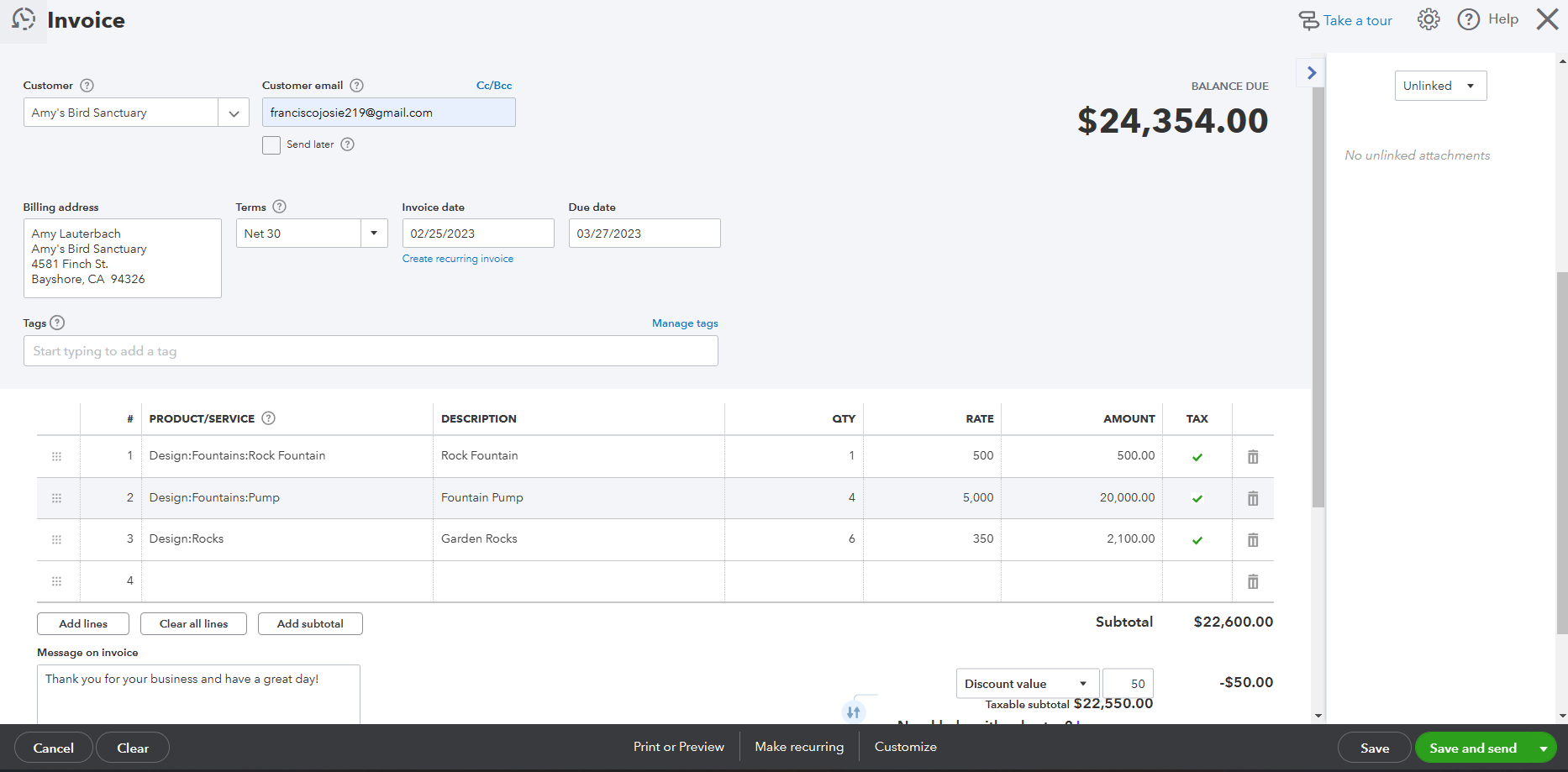Collapse the attachments side panel arrow
This screenshot has height=772, width=1568.
[x=1312, y=73]
